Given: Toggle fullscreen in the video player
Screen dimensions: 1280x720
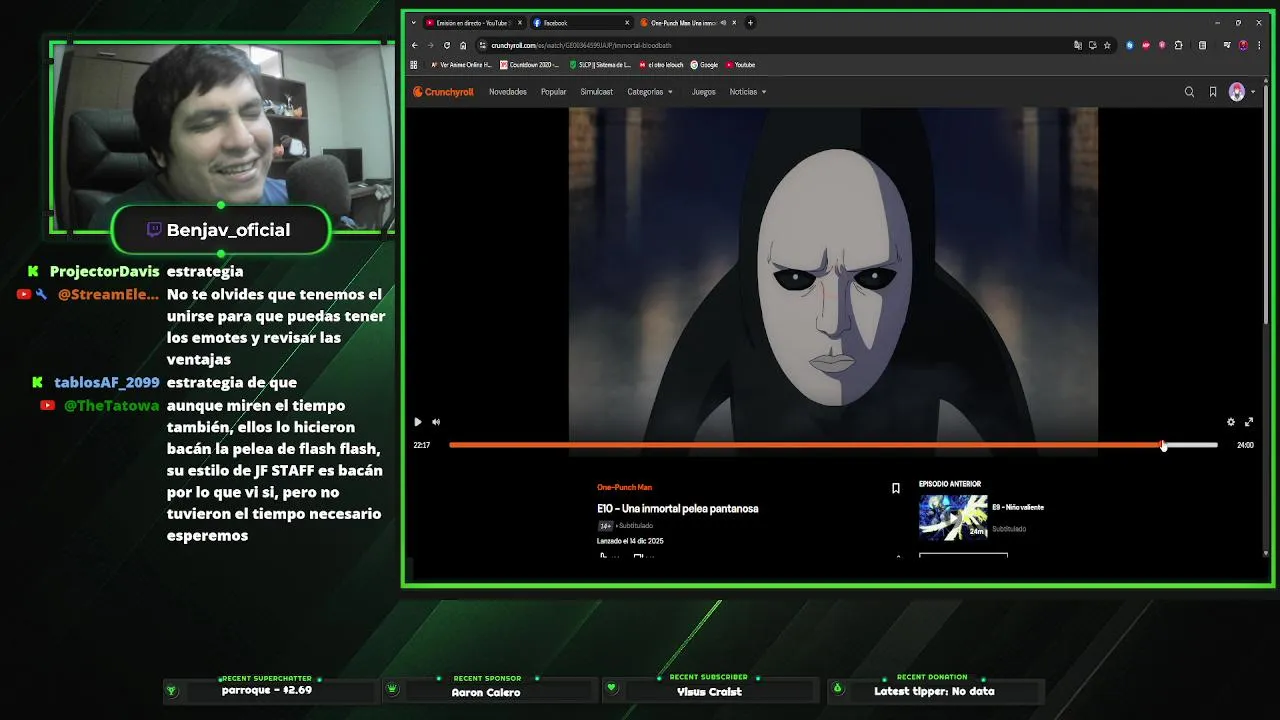Looking at the screenshot, I should pyautogui.click(x=1249, y=422).
